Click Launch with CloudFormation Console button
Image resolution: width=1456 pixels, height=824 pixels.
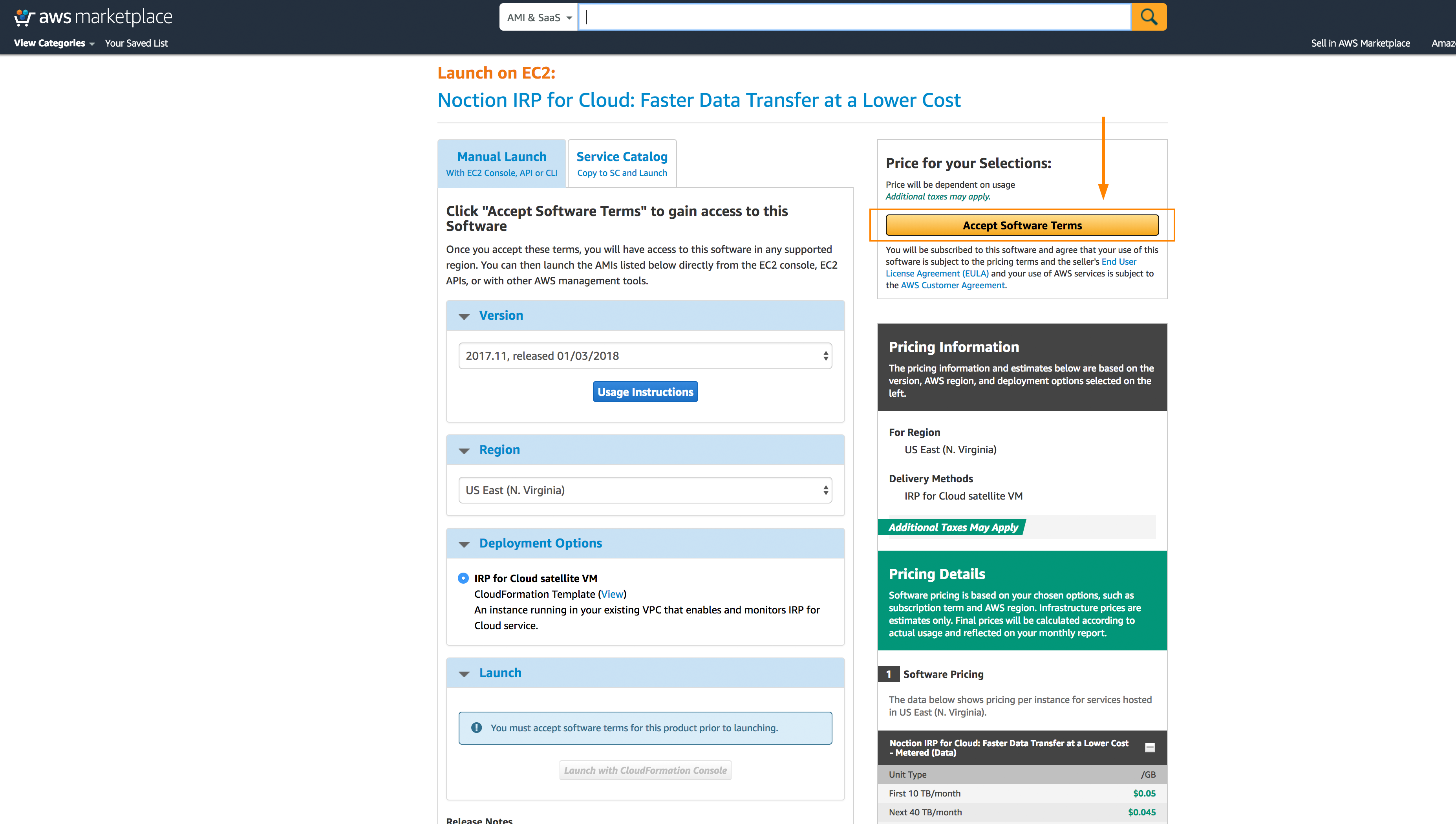coord(645,770)
